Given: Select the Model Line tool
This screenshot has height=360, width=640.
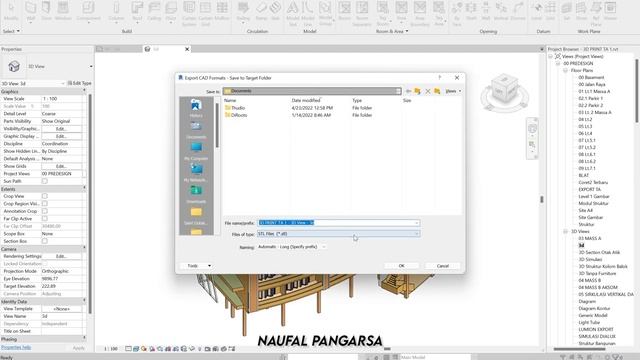Looking at the screenshot, I should coord(308,13).
